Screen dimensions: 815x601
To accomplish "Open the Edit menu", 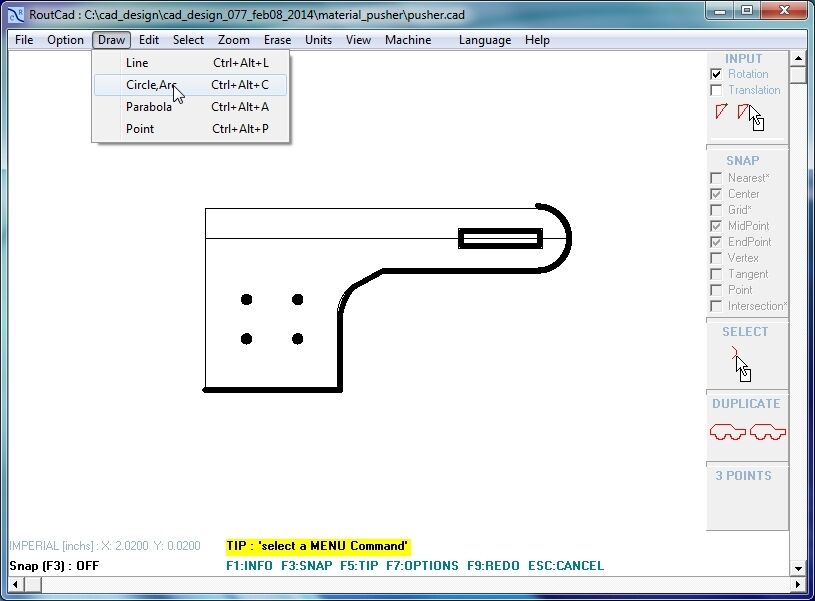I will coord(149,40).
